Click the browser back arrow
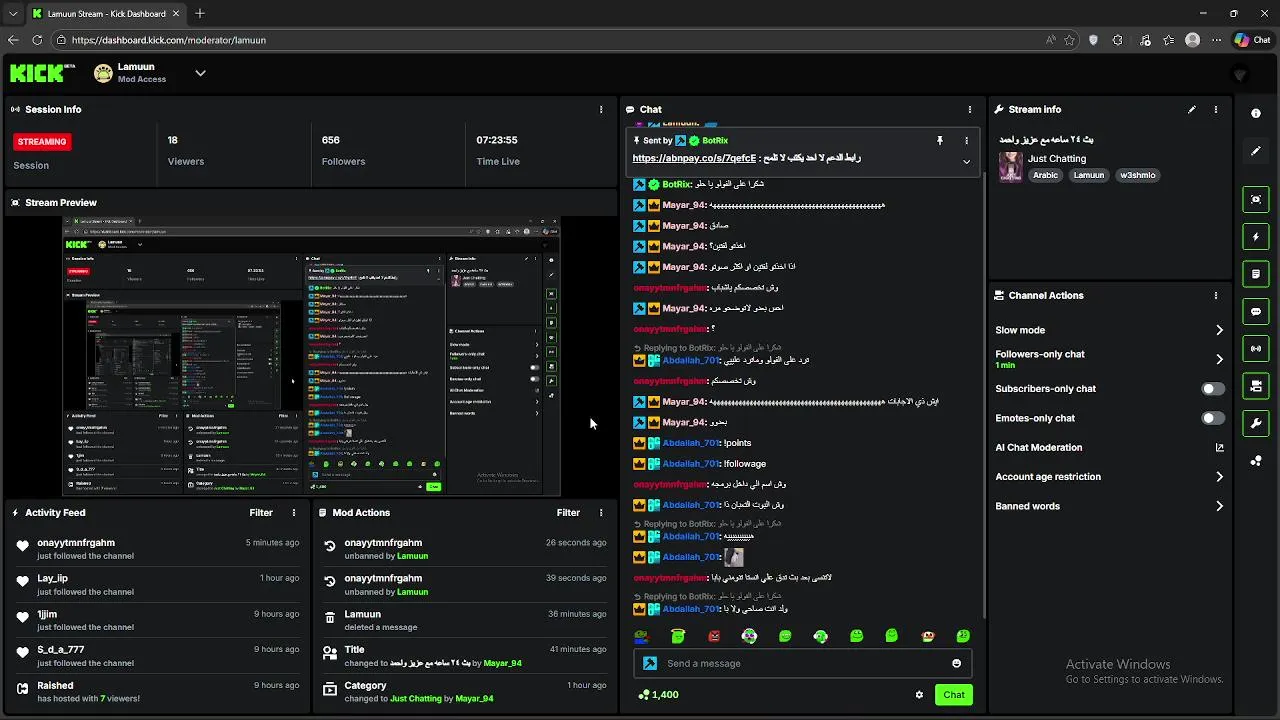This screenshot has width=1280, height=720. tap(13, 40)
